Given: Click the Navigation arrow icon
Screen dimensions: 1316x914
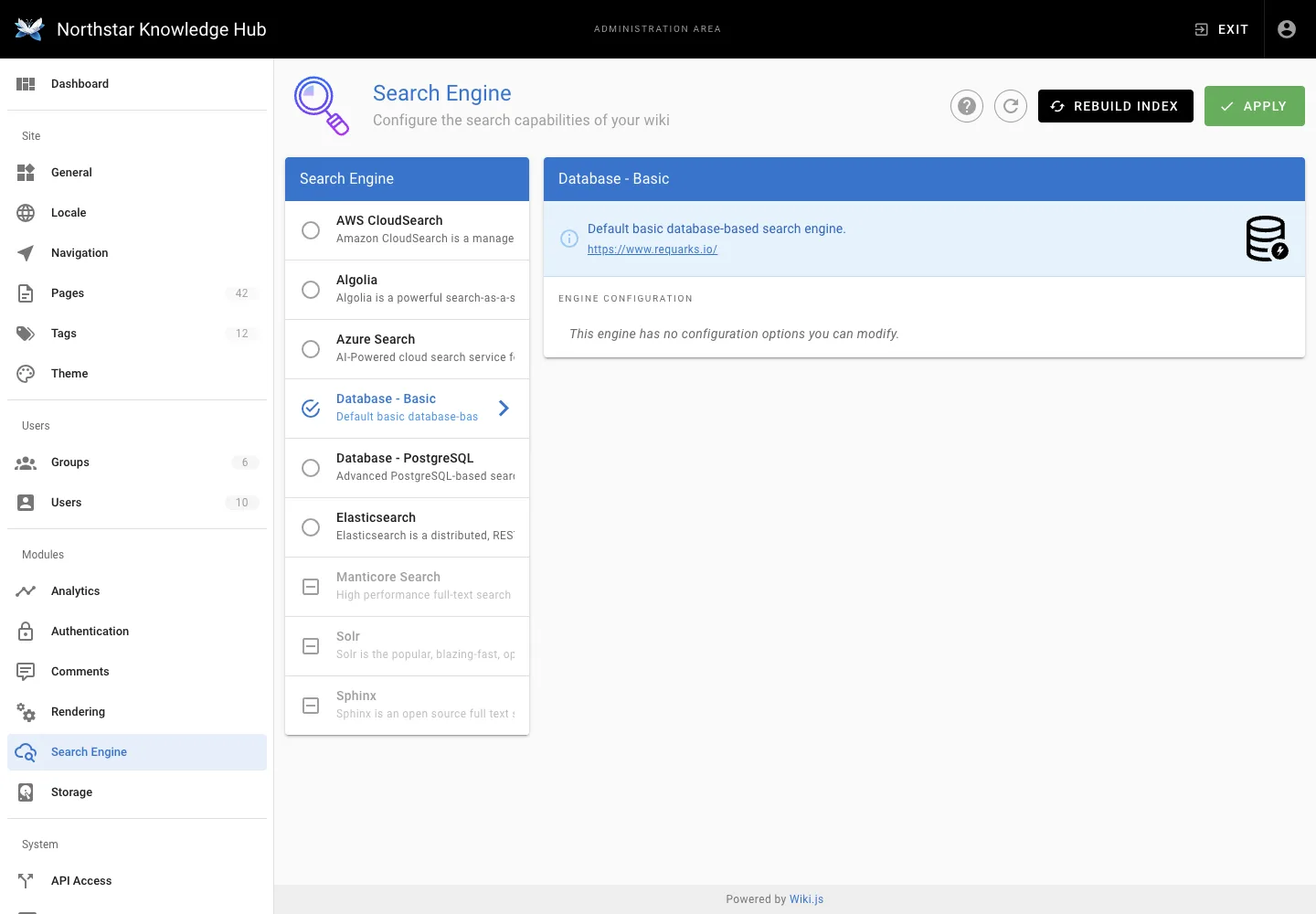Looking at the screenshot, I should click(26, 253).
